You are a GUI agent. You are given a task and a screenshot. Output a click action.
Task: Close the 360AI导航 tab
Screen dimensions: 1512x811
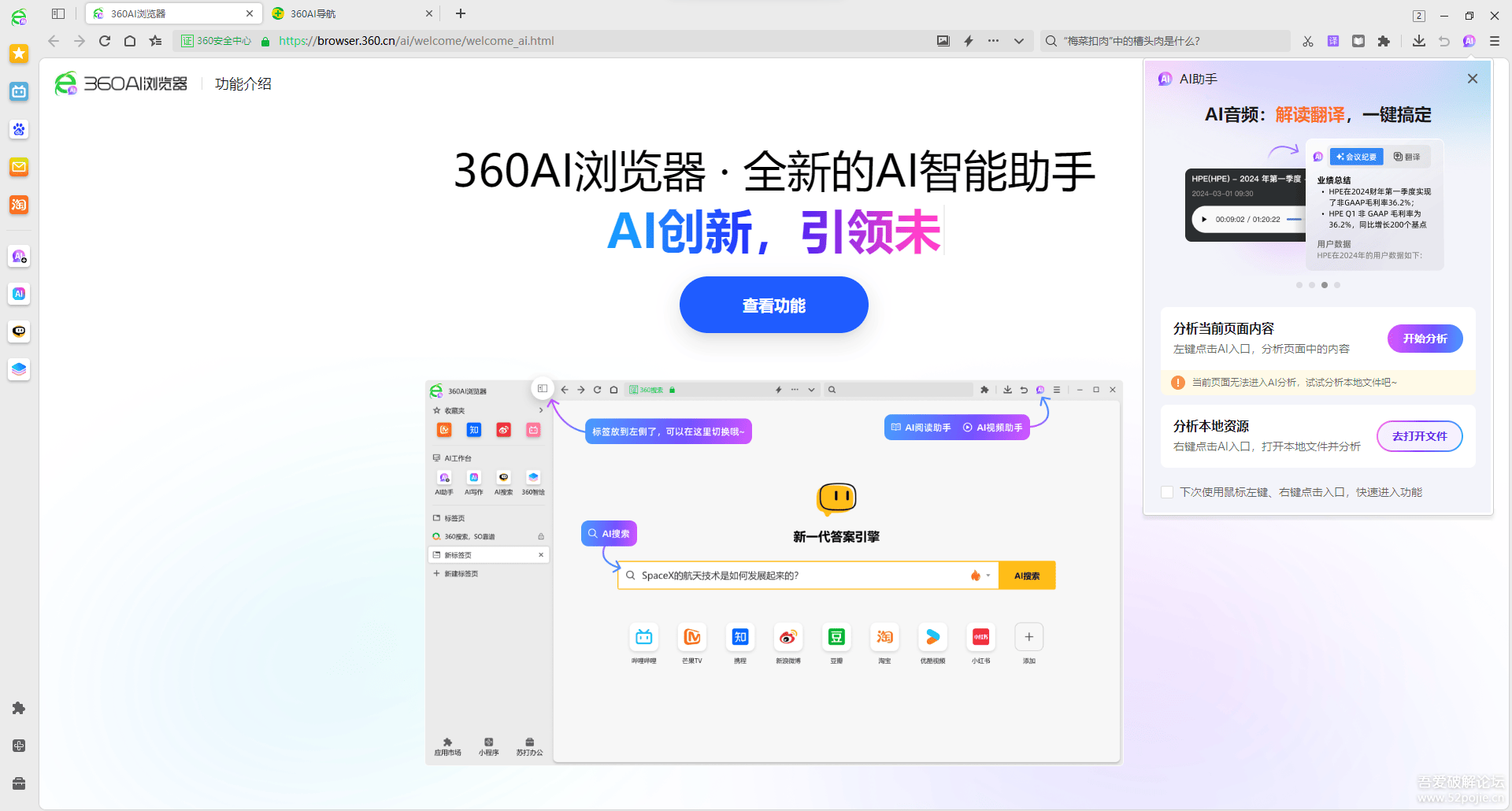point(429,13)
